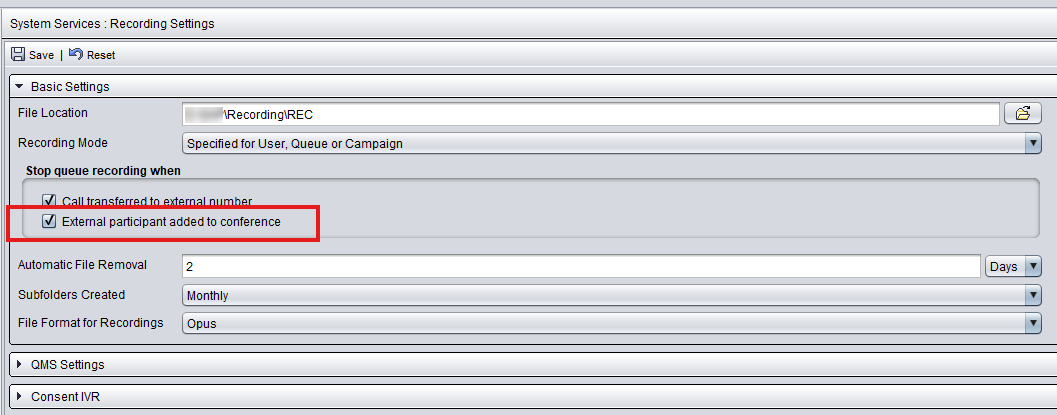
Task: Collapse the Basic Settings section
Action: tap(20, 86)
